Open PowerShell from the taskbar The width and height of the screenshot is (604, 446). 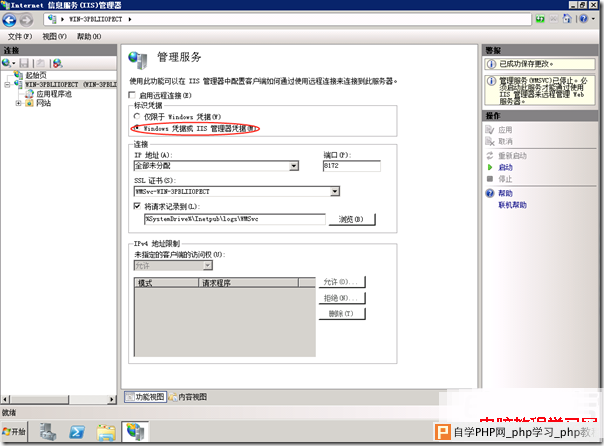point(75,431)
